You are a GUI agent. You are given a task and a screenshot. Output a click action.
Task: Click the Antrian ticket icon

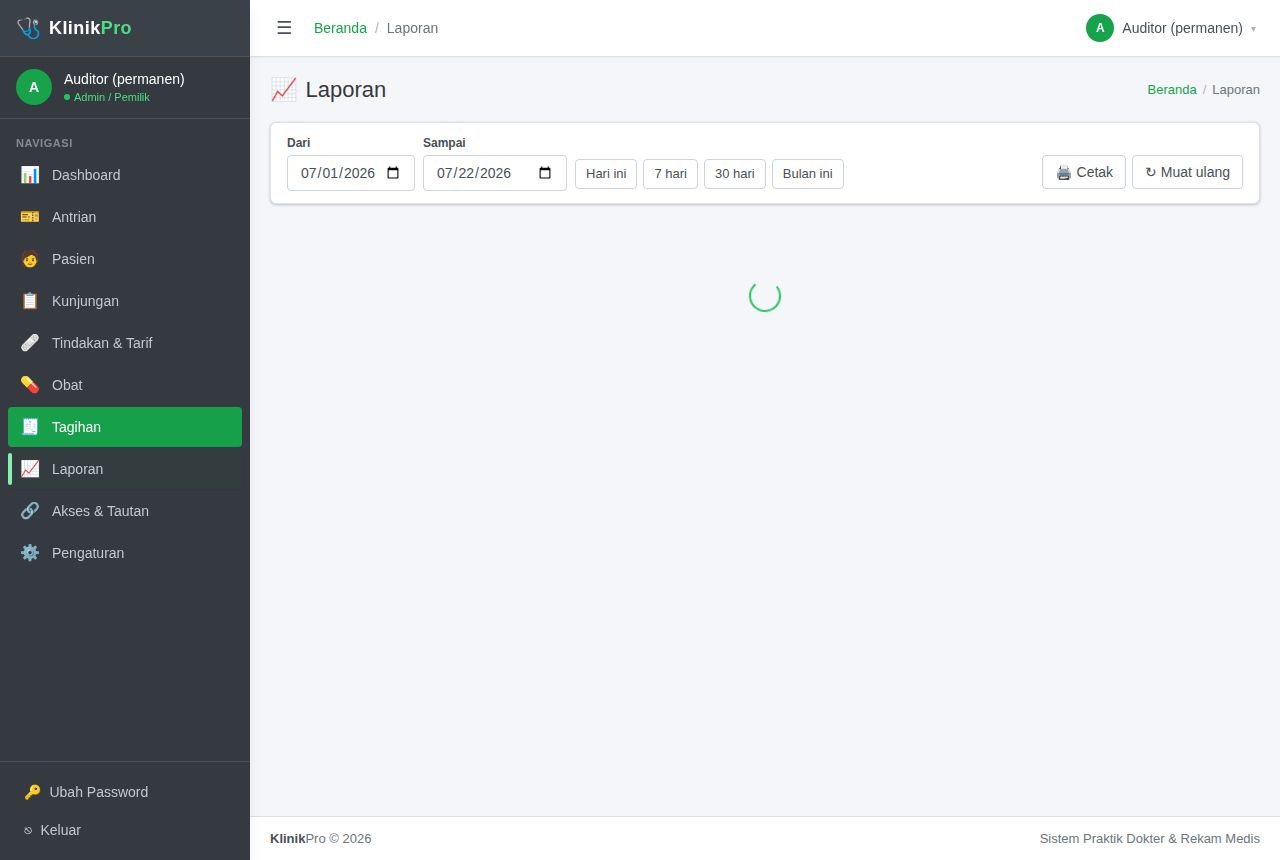[x=30, y=217]
